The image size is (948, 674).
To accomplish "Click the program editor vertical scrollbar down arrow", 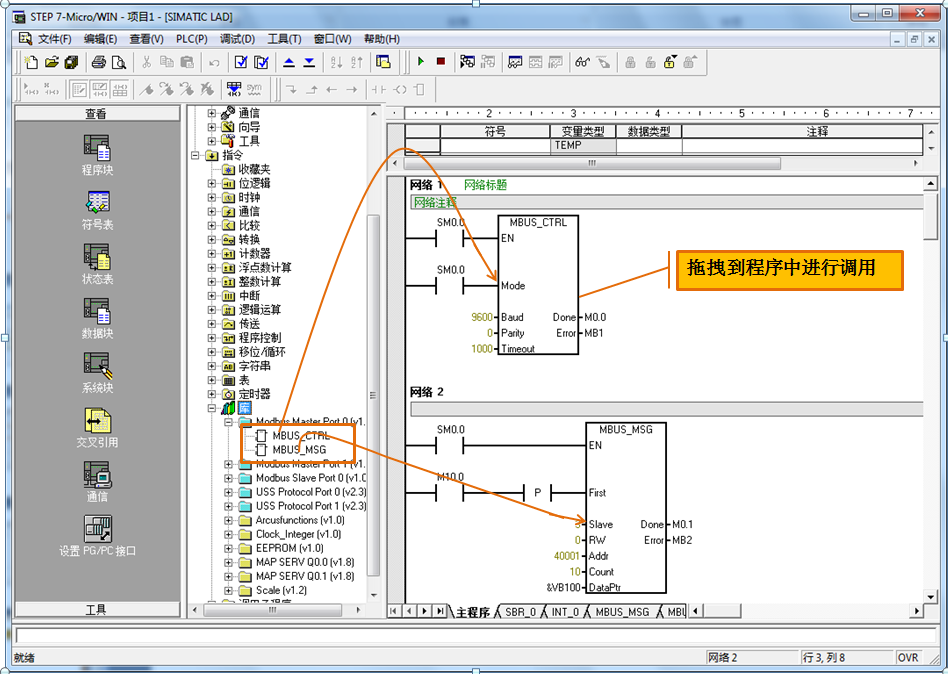I will coord(930,596).
